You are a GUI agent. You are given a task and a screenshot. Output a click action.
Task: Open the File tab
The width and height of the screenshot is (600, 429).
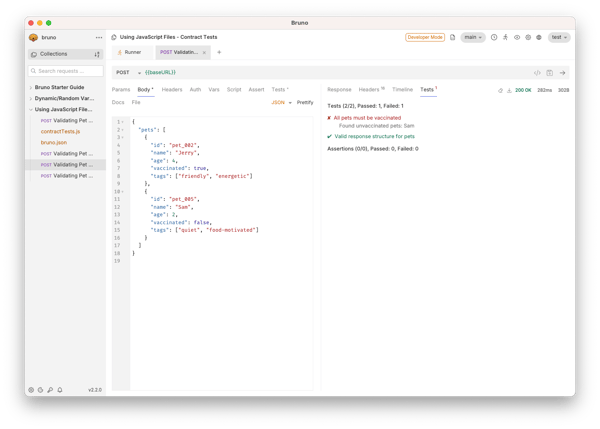pyautogui.click(x=136, y=103)
